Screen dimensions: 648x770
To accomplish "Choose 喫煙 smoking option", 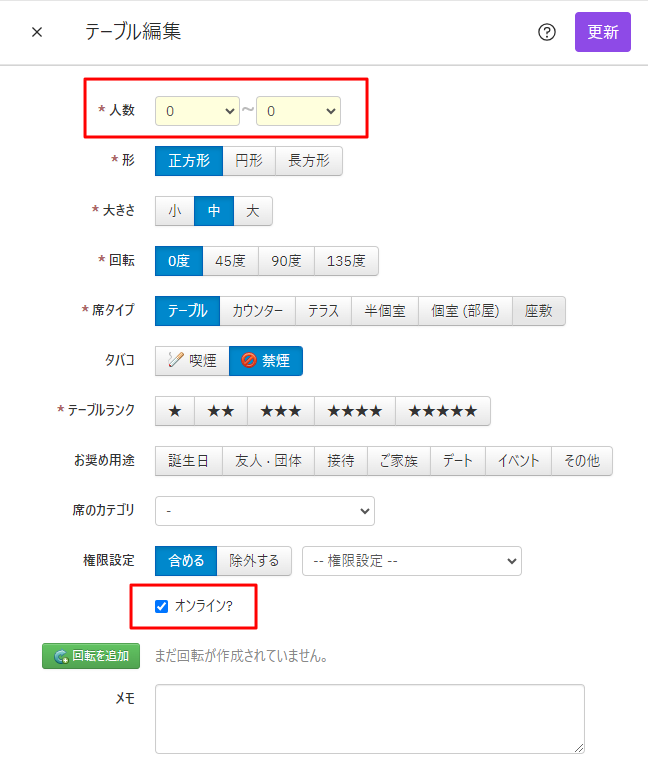I will (x=192, y=361).
